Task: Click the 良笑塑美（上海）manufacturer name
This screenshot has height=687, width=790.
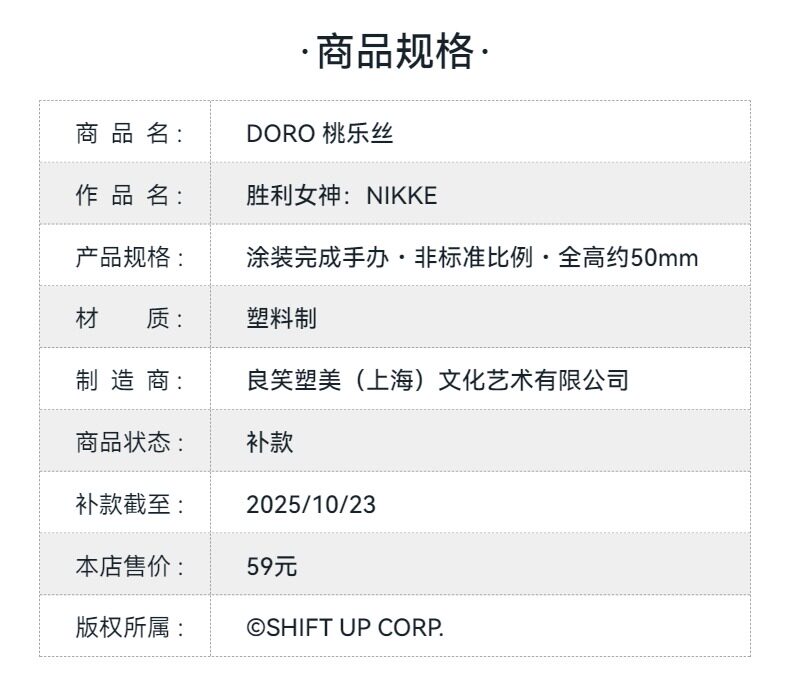Action: pyautogui.click(x=340, y=380)
